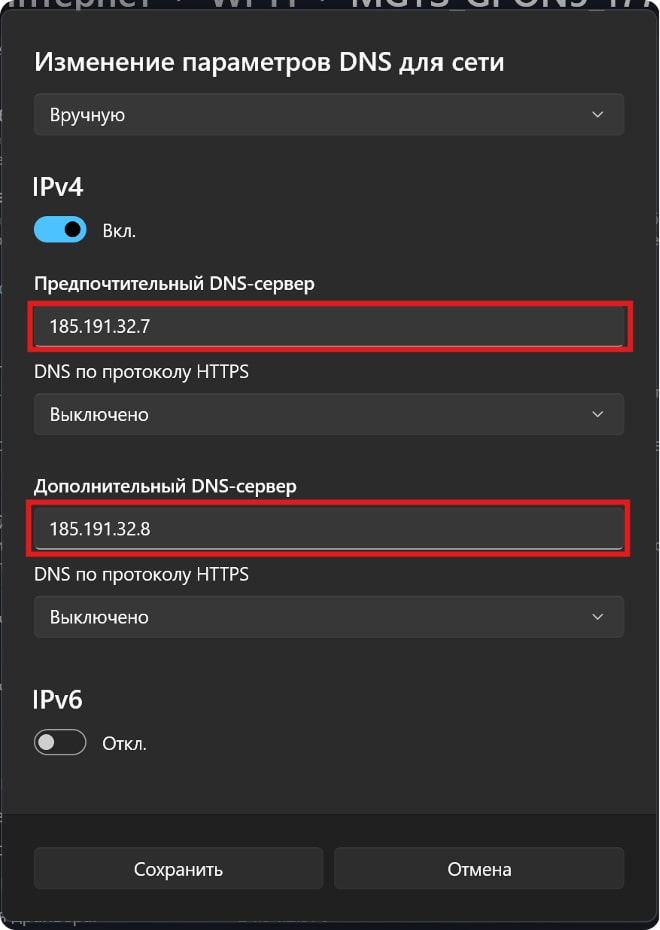
Task: Click chevron of the second "Выключено" dropdown
Action: 597,617
